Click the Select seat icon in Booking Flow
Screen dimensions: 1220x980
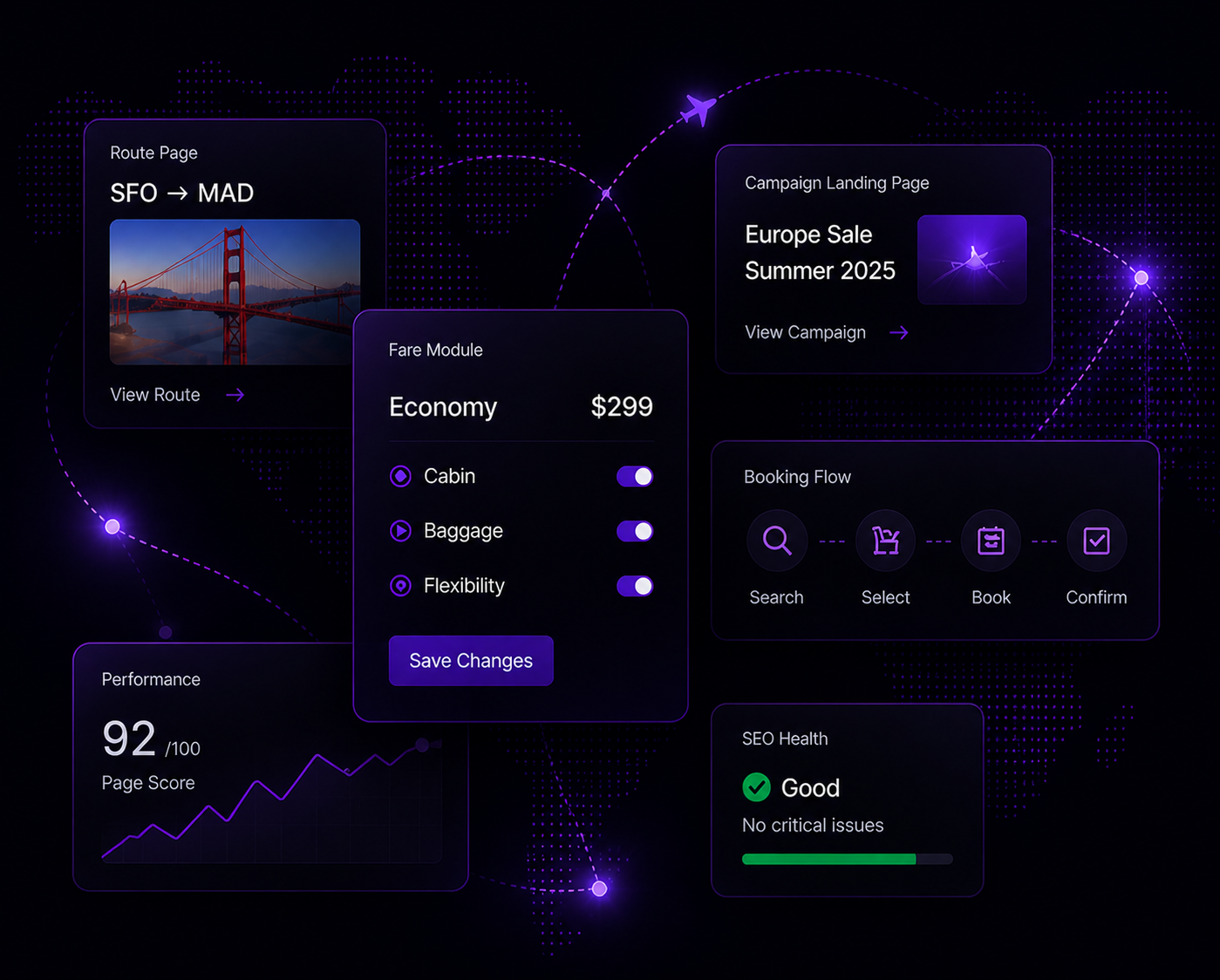[x=886, y=541]
